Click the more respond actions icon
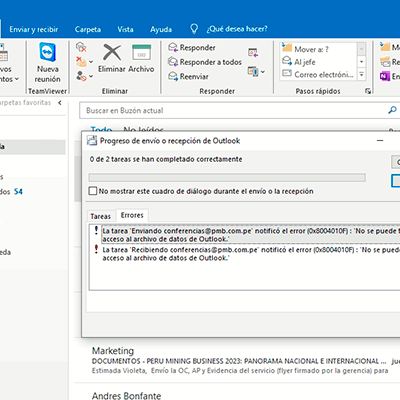 pos(252,71)
